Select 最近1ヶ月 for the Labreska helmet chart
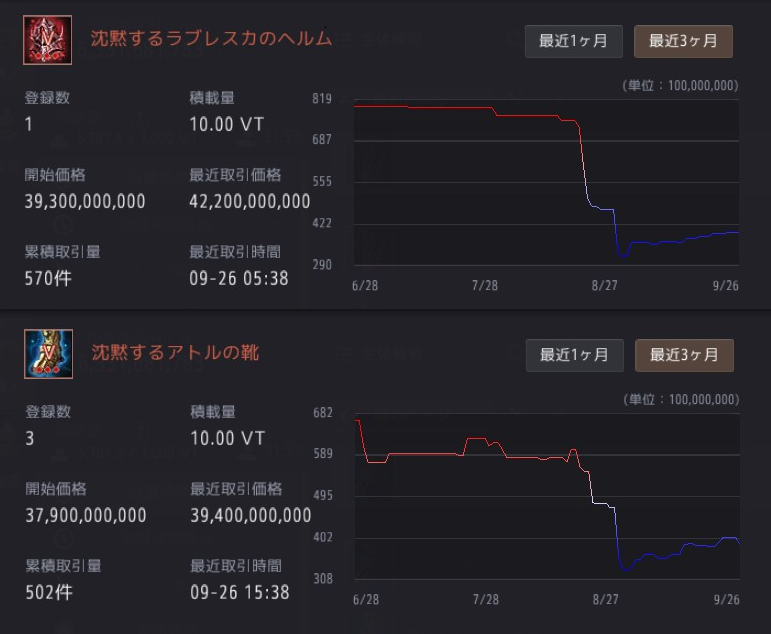771x634 pixels. tap(574, 41)
